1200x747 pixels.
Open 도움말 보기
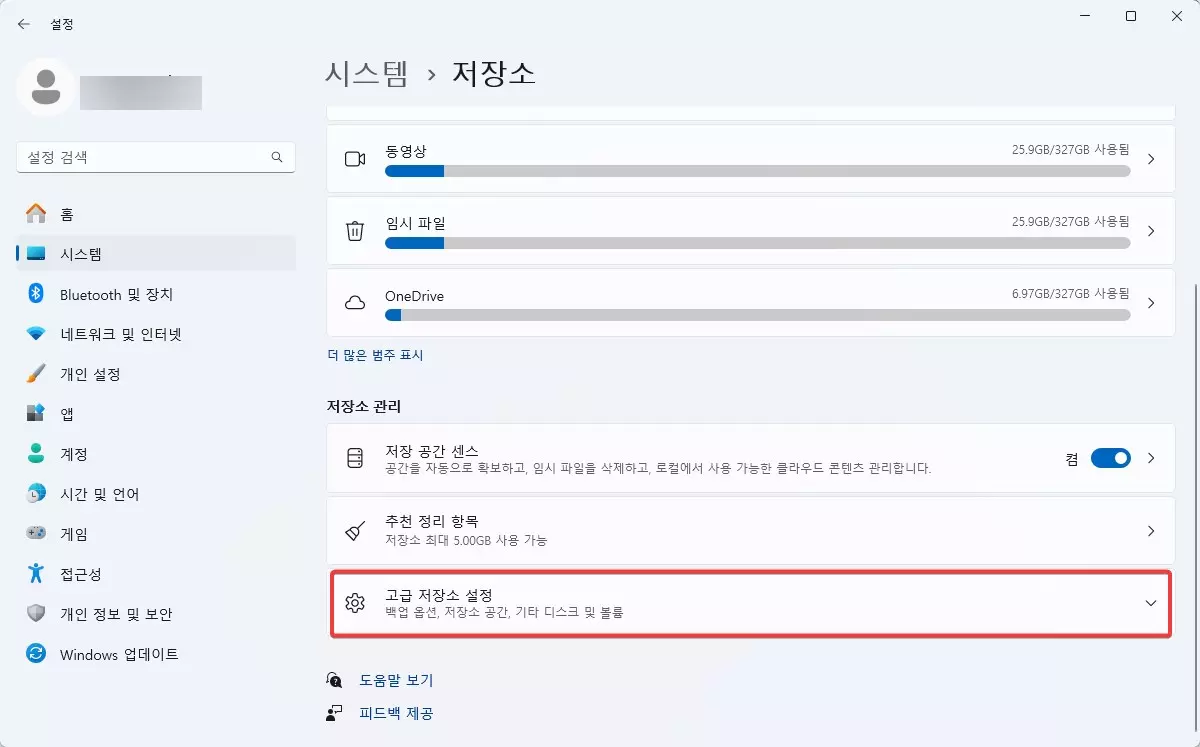(x=394, y=680)
